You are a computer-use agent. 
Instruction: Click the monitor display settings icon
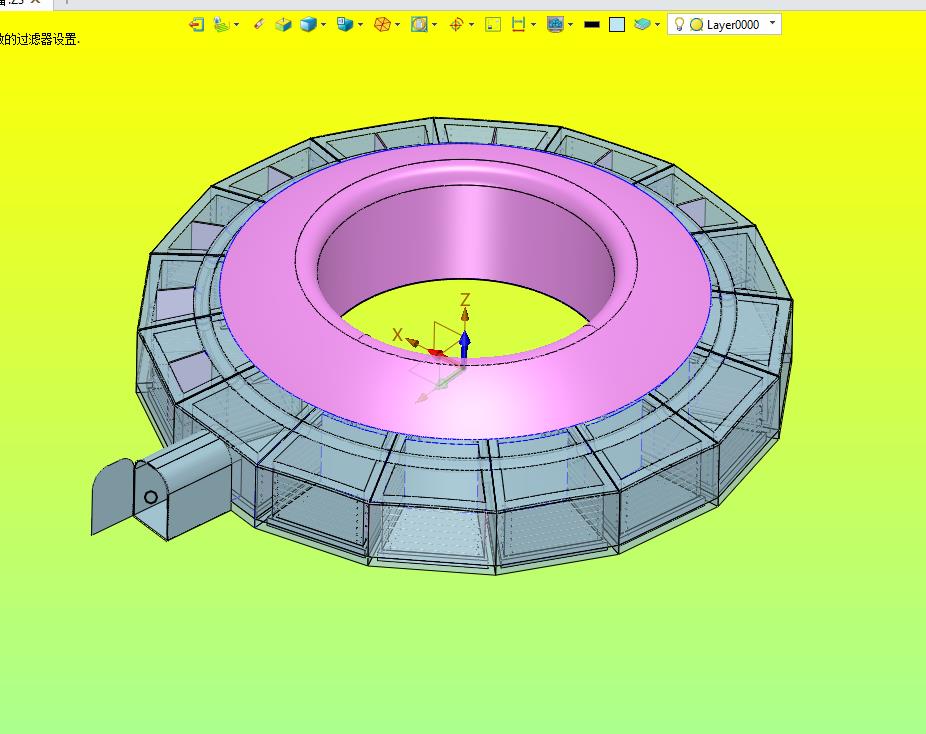pyautogui.click(x=555, y=25)
